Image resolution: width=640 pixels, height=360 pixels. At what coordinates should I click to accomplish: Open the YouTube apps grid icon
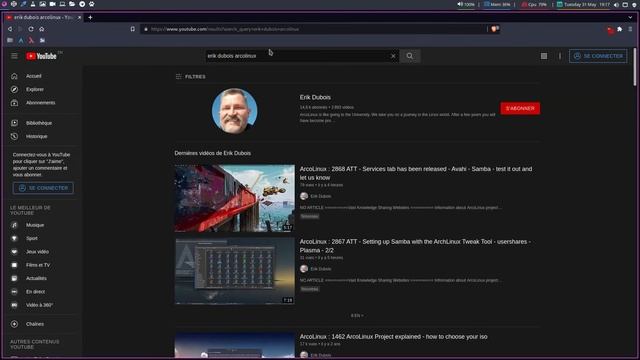pyautogui.click(x=544, y=56)
